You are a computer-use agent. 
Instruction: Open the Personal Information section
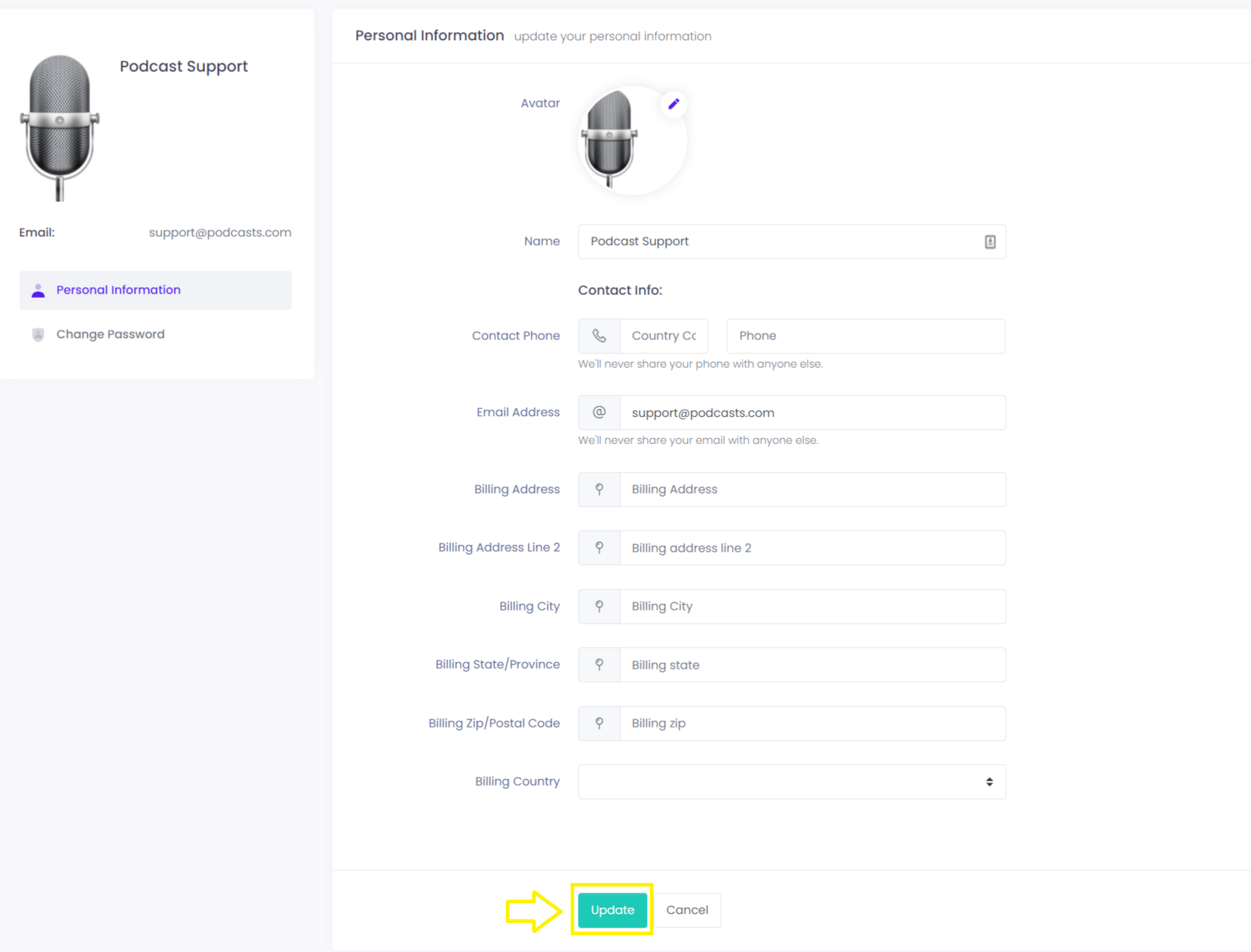[x=156, y=291]
